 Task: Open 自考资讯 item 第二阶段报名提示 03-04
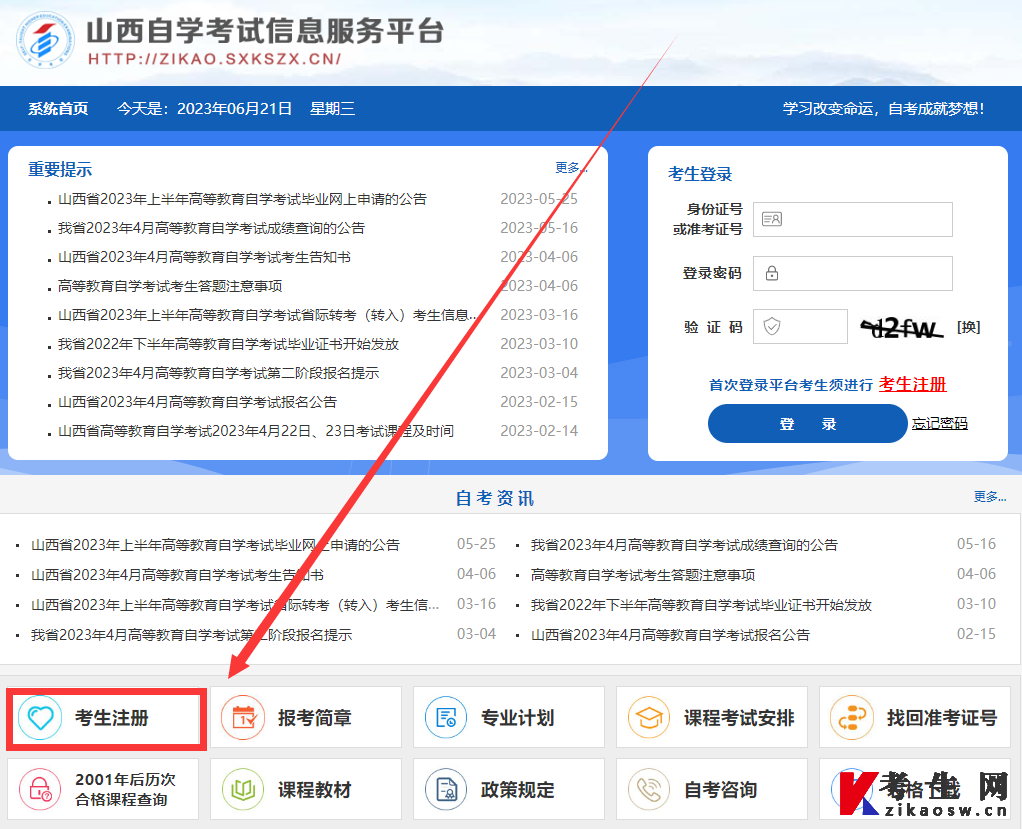(x=192, y=635)
